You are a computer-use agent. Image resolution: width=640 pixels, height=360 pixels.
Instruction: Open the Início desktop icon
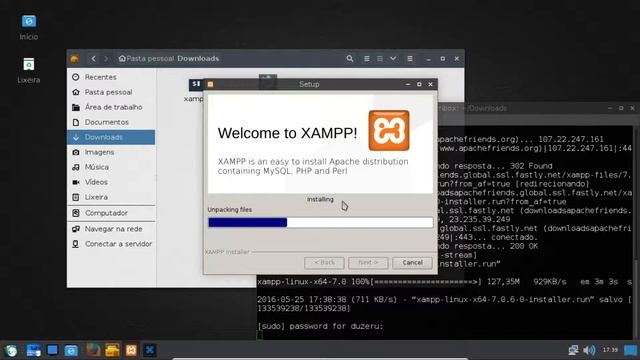tap(29, 27)
